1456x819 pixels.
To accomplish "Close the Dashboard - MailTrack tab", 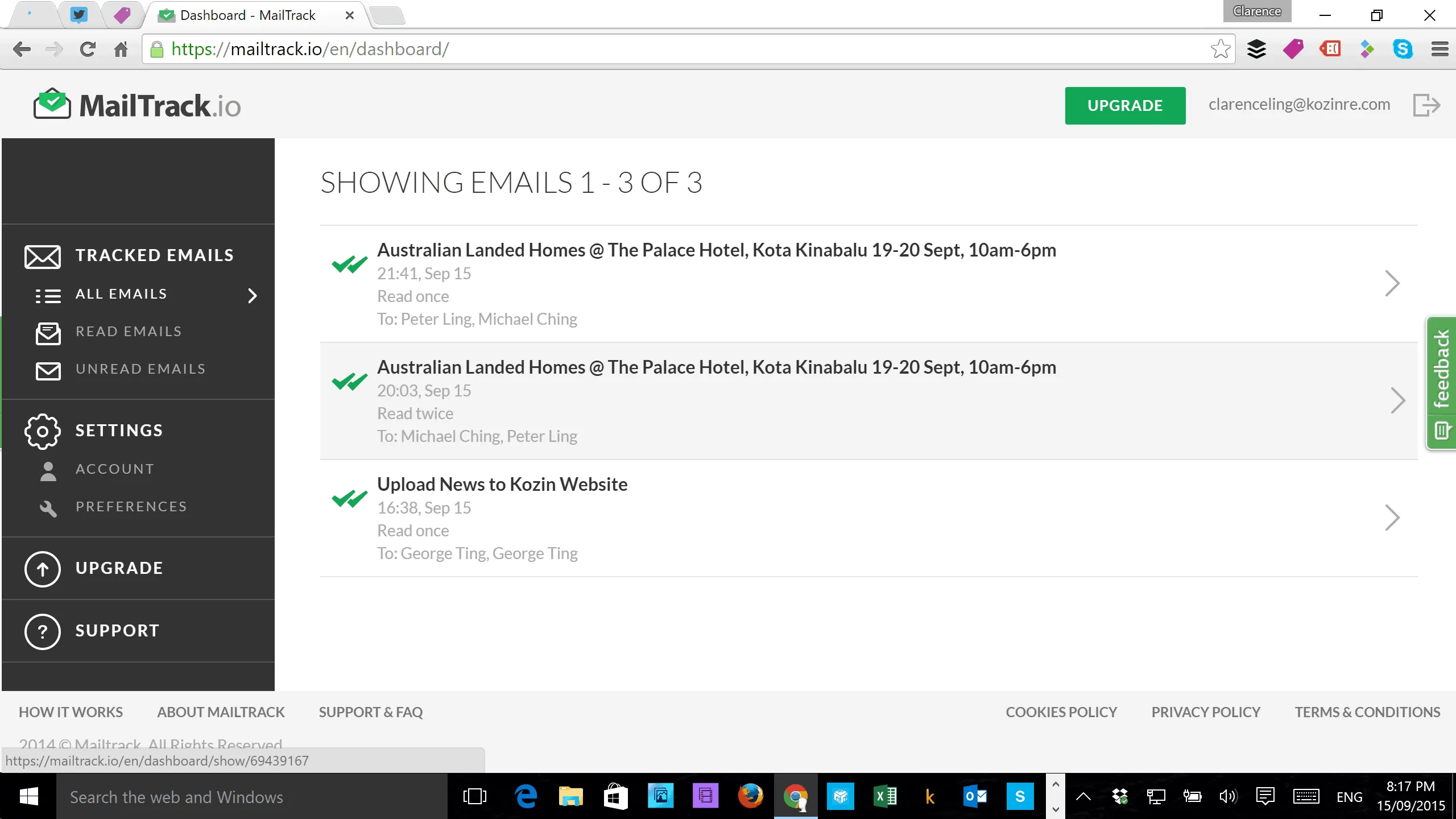I will coord(350,15).
